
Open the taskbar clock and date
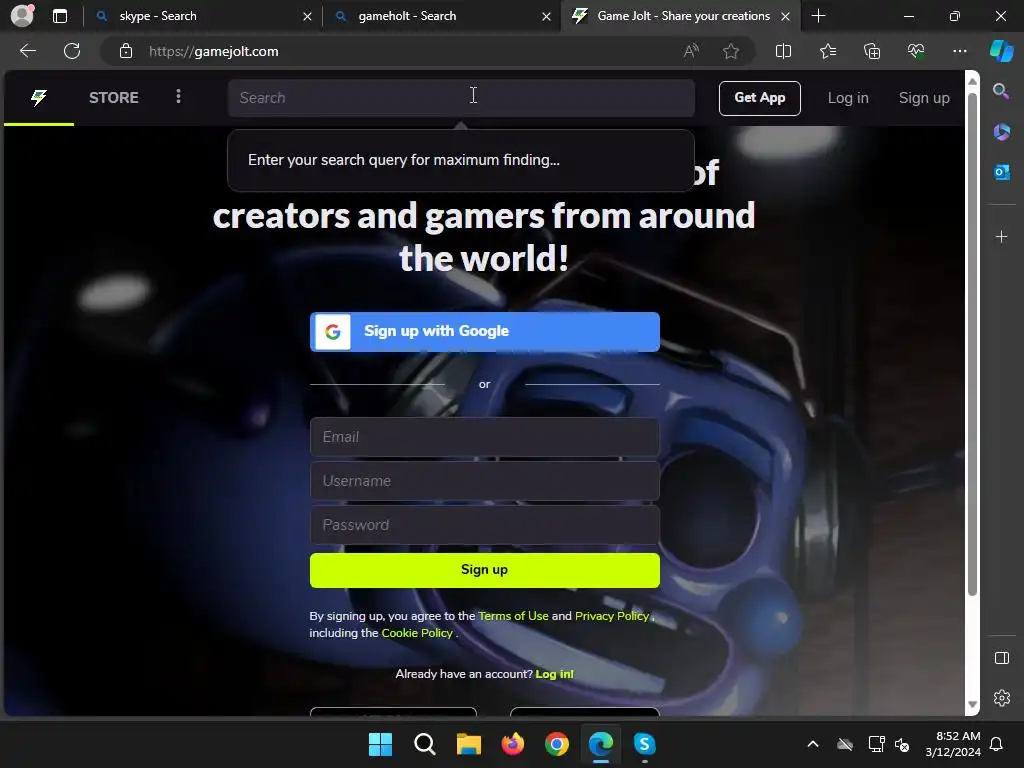953,744
